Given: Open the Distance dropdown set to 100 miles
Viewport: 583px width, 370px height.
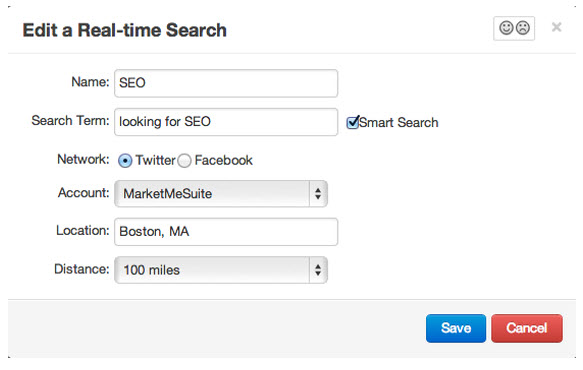Looking at the screenshot, I should pos(221,270).
